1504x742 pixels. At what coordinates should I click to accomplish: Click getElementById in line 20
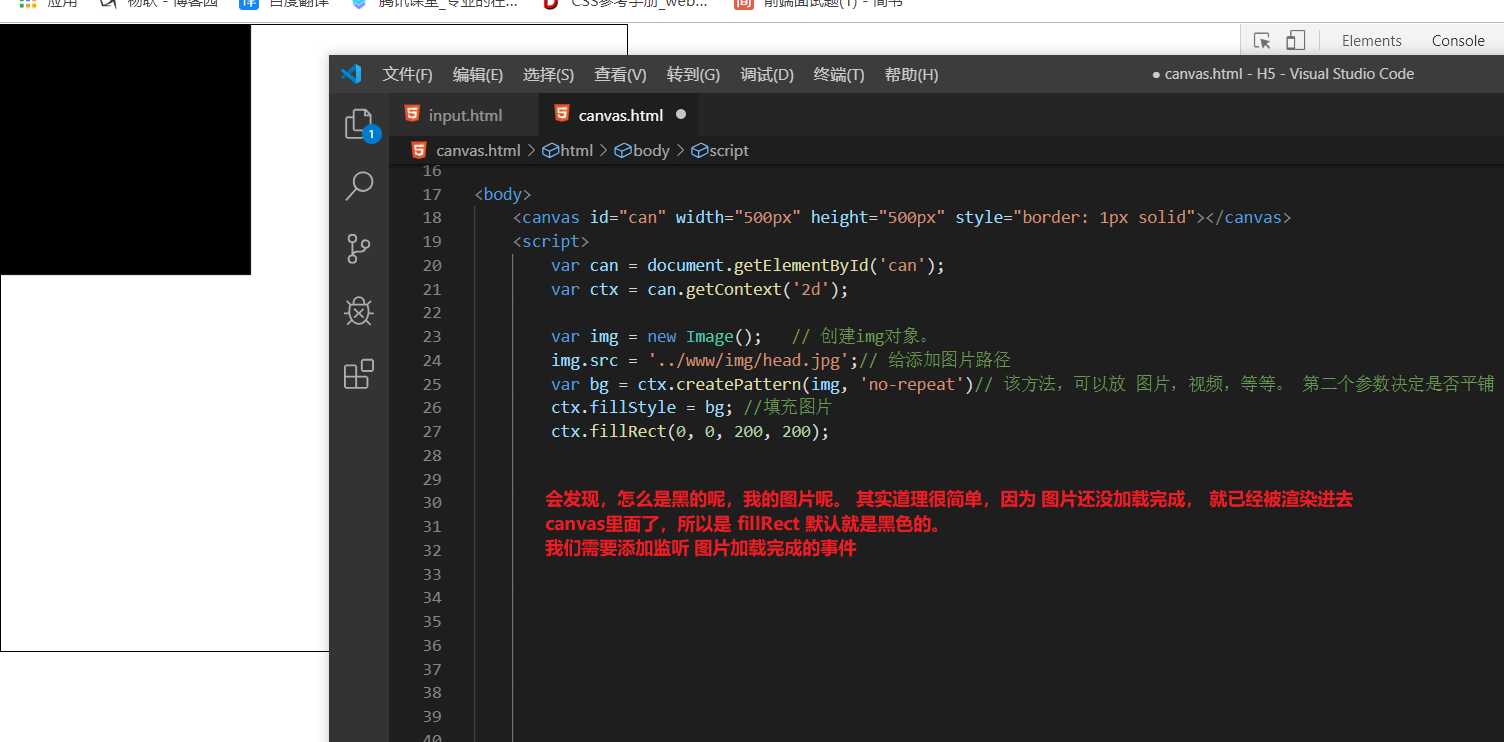pyautogui.click(x=801, y=265)
